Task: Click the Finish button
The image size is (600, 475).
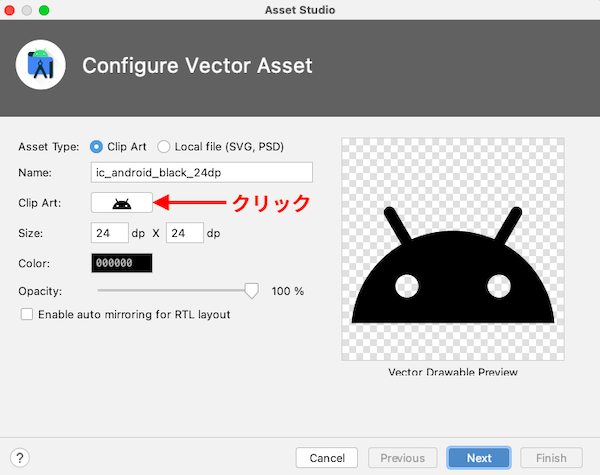Action: (551, 458)
